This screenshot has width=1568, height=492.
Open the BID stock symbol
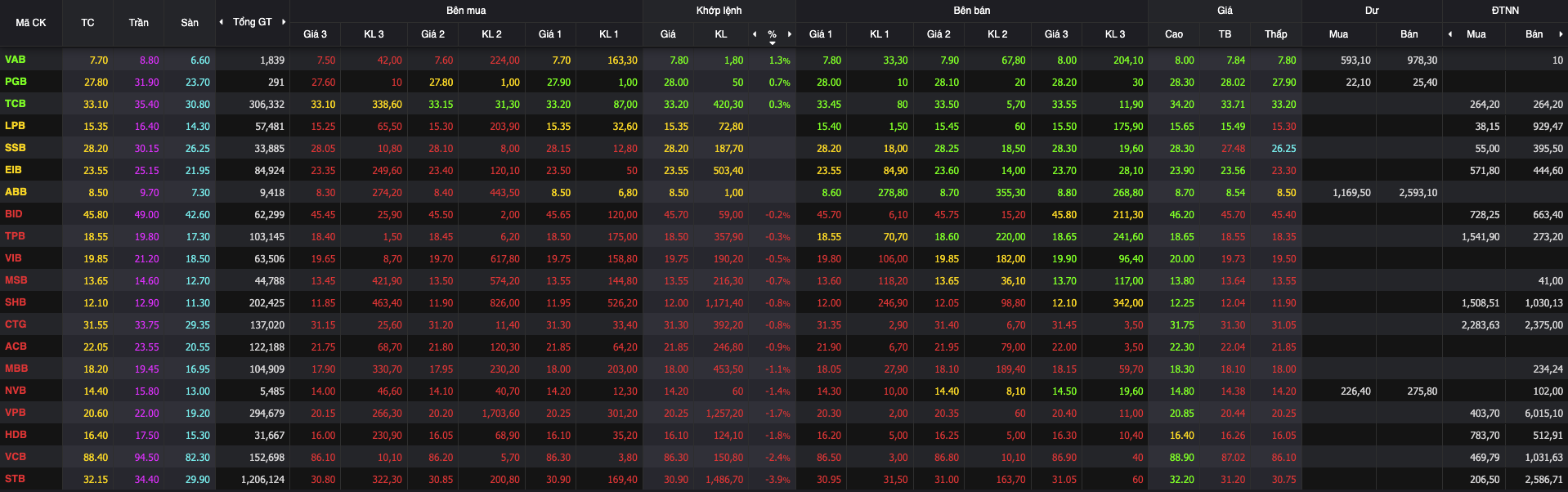[x=14, y=214]
